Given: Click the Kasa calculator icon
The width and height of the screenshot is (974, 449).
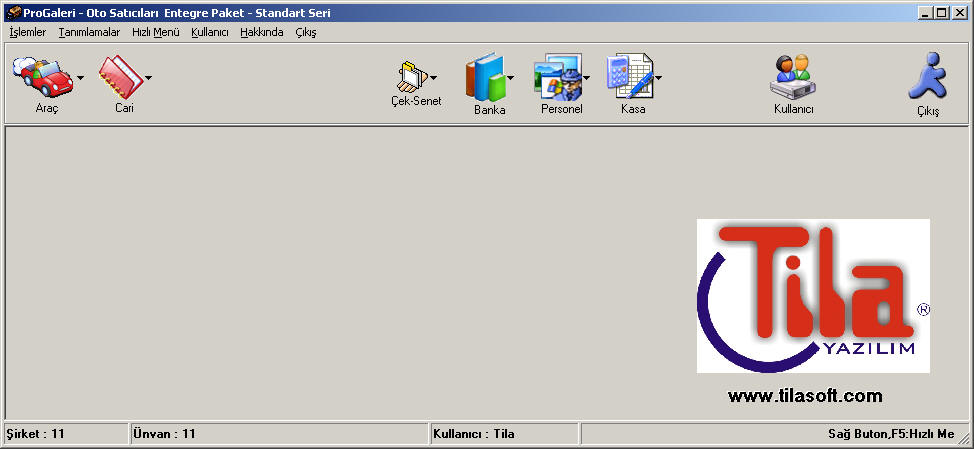Looking at the screenshot, I should pyautogui.click(x=629, y=77).
